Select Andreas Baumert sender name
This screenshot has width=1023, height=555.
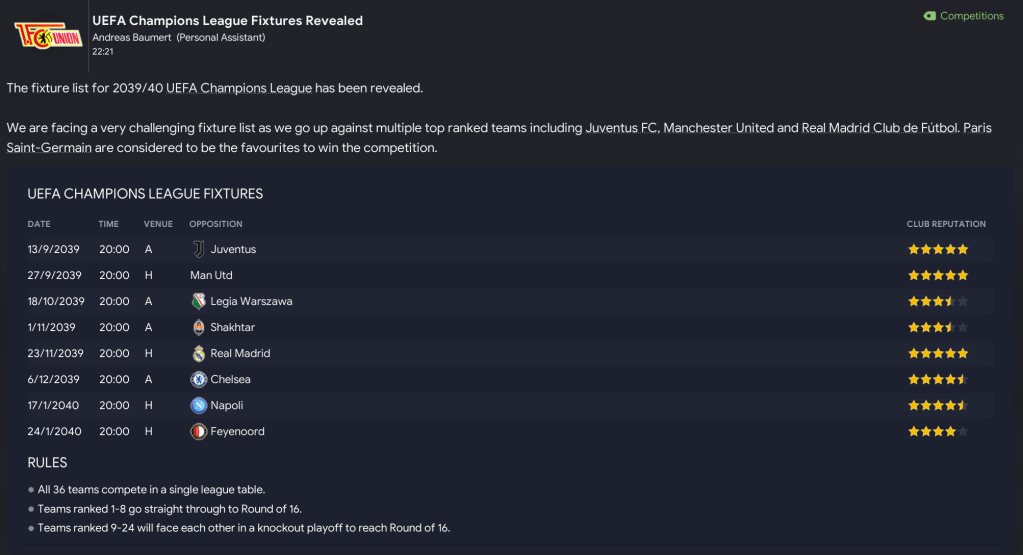132,38
